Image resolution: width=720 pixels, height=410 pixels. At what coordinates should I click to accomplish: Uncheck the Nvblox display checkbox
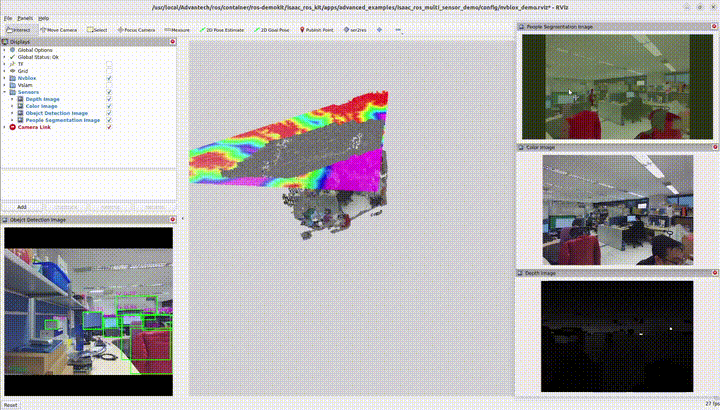(109, 78)
